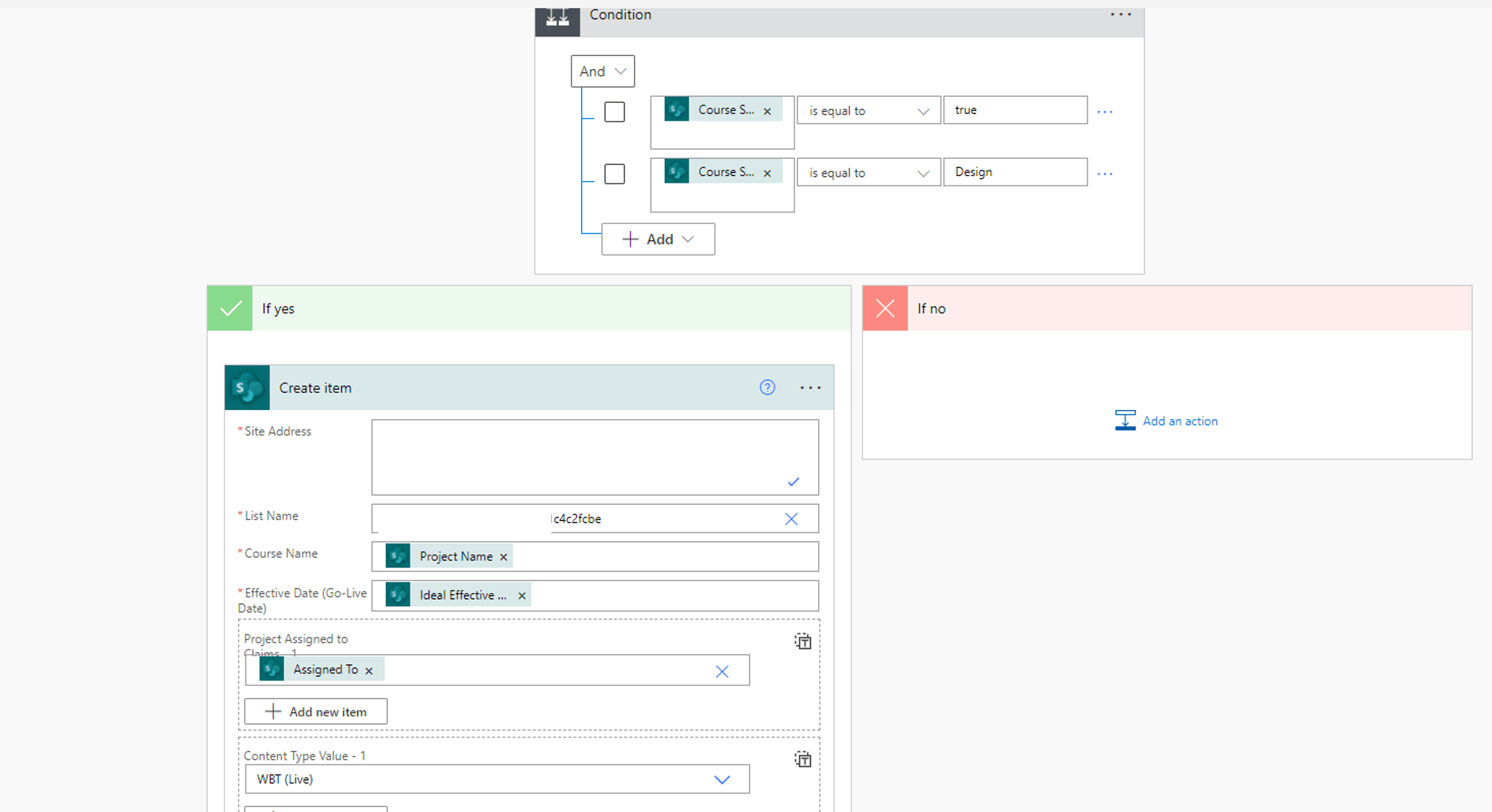Open Condition card ellipsis menu
1492x812 pixels.
point(1120,14)
